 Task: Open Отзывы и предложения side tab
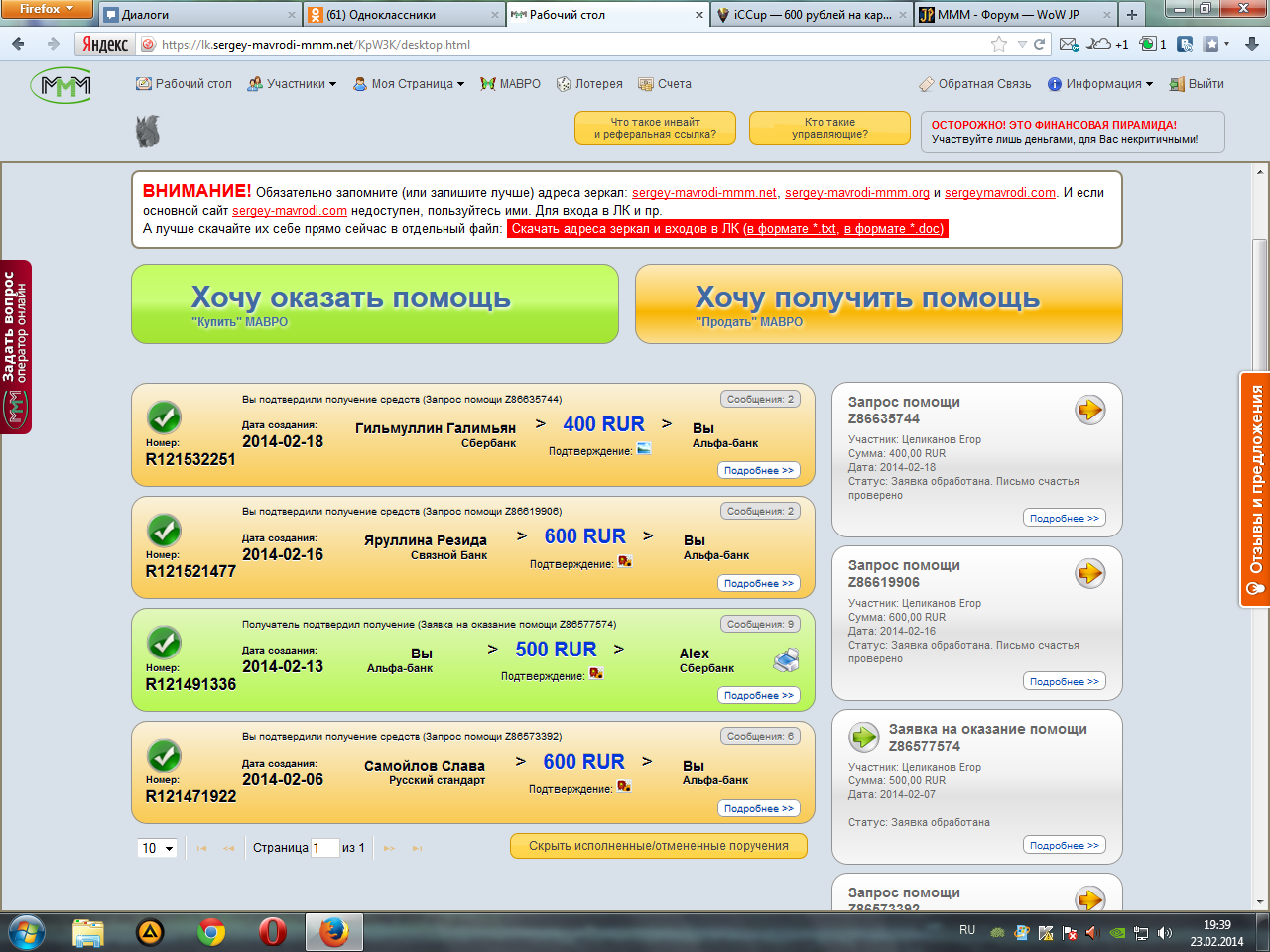(1255, 490)
